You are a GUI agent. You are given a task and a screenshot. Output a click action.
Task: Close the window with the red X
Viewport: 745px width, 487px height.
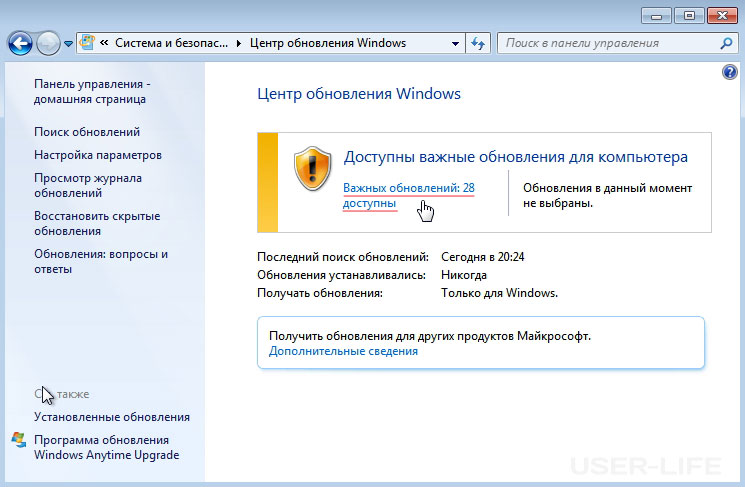[x=722, y=16]
